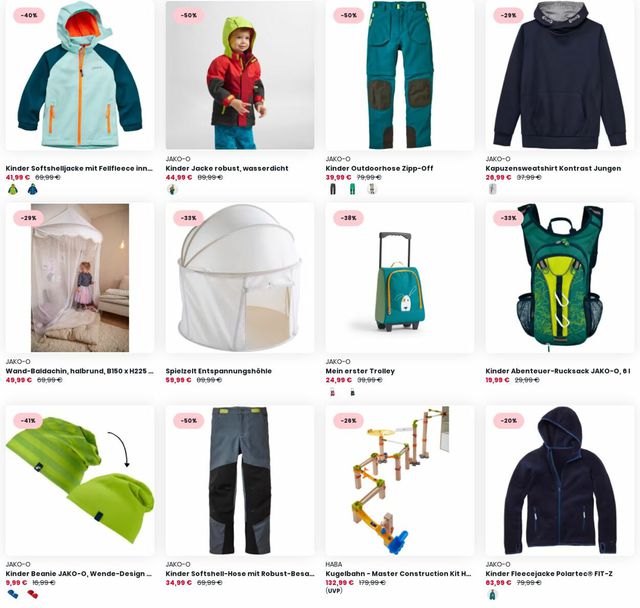Select red variant of Mein erster Trolley
The height and width of the screenshot is (608, 640).
point(333,393)
